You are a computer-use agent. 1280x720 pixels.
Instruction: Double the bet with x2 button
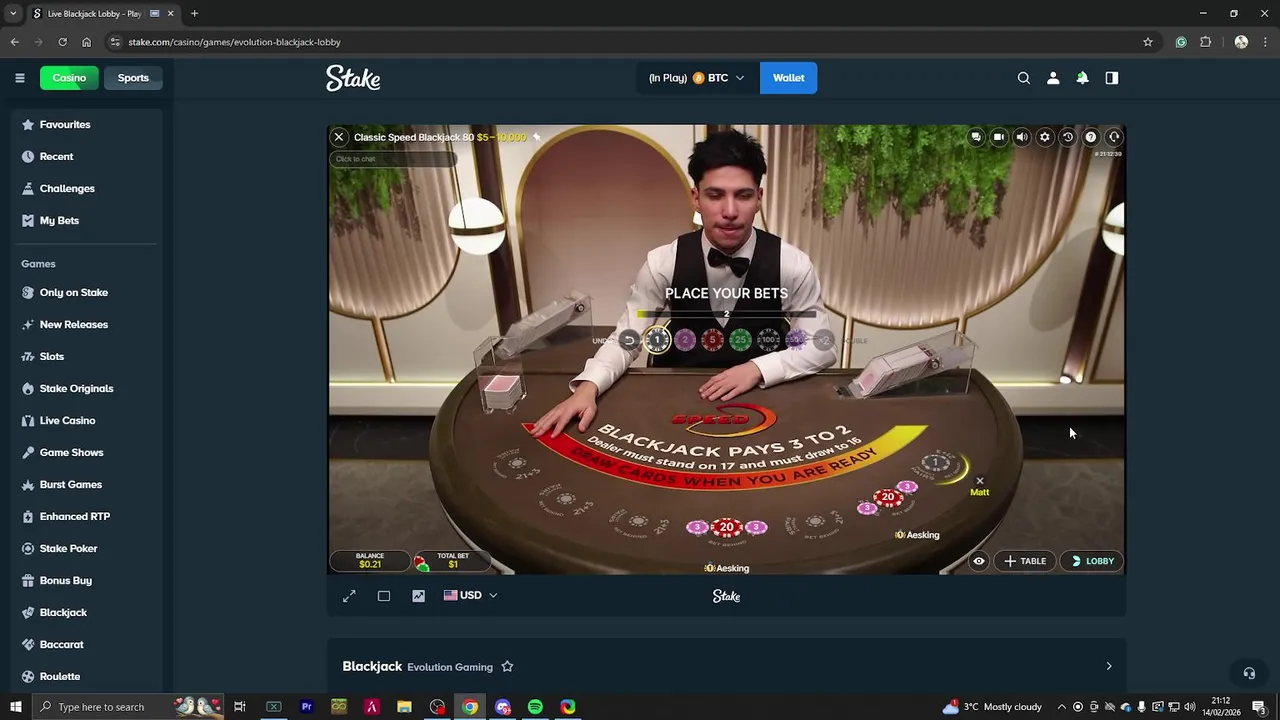[825, 341]
